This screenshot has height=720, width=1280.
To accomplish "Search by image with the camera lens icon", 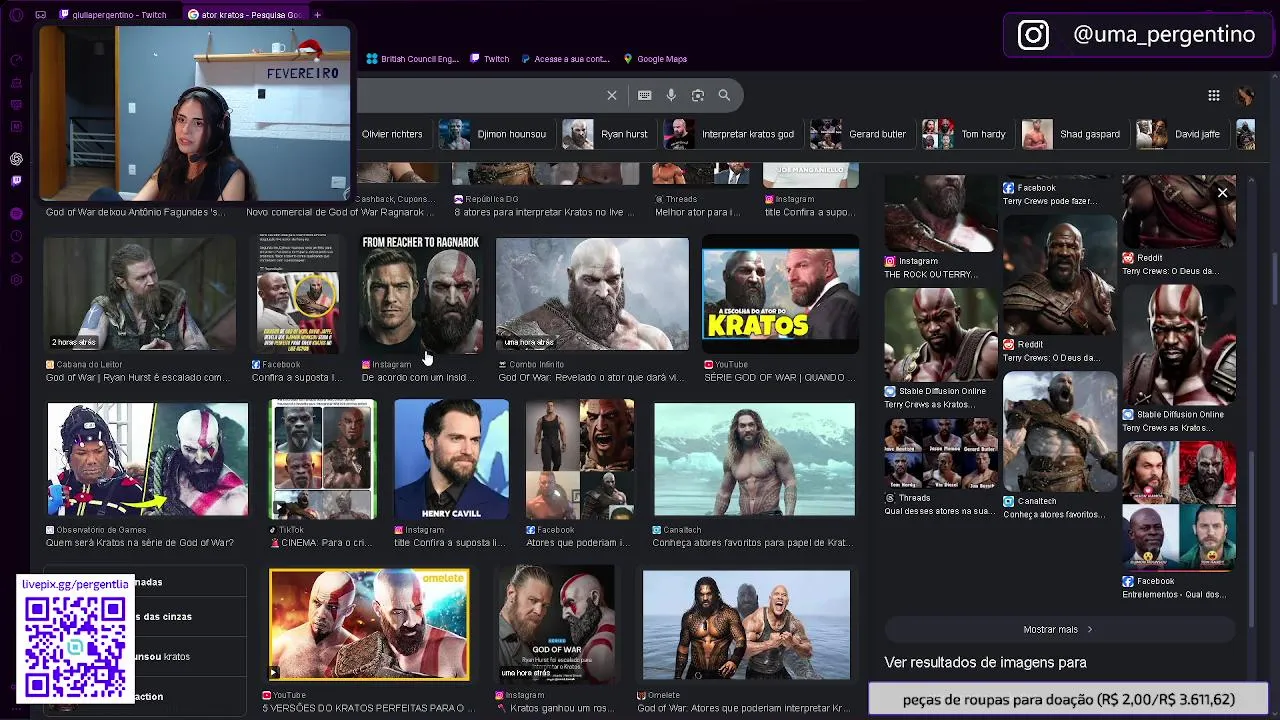I will click(698, 95).
